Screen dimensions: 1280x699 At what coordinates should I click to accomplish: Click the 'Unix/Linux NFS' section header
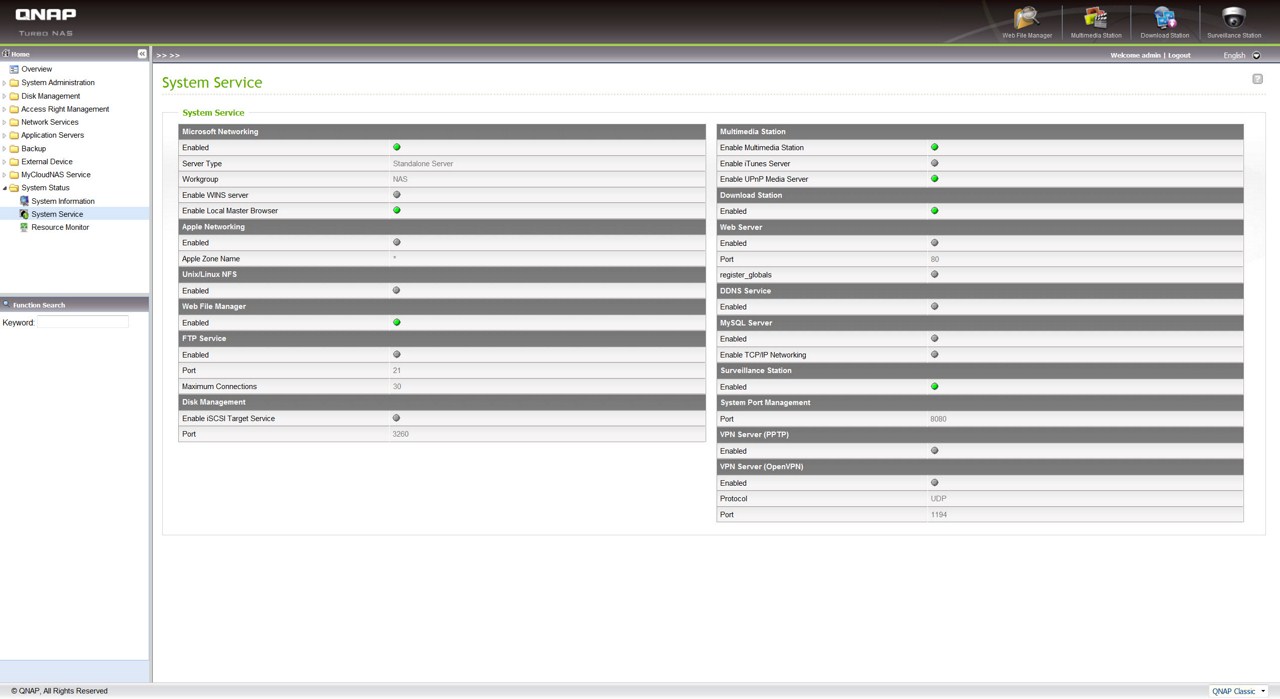pos(442,274)
